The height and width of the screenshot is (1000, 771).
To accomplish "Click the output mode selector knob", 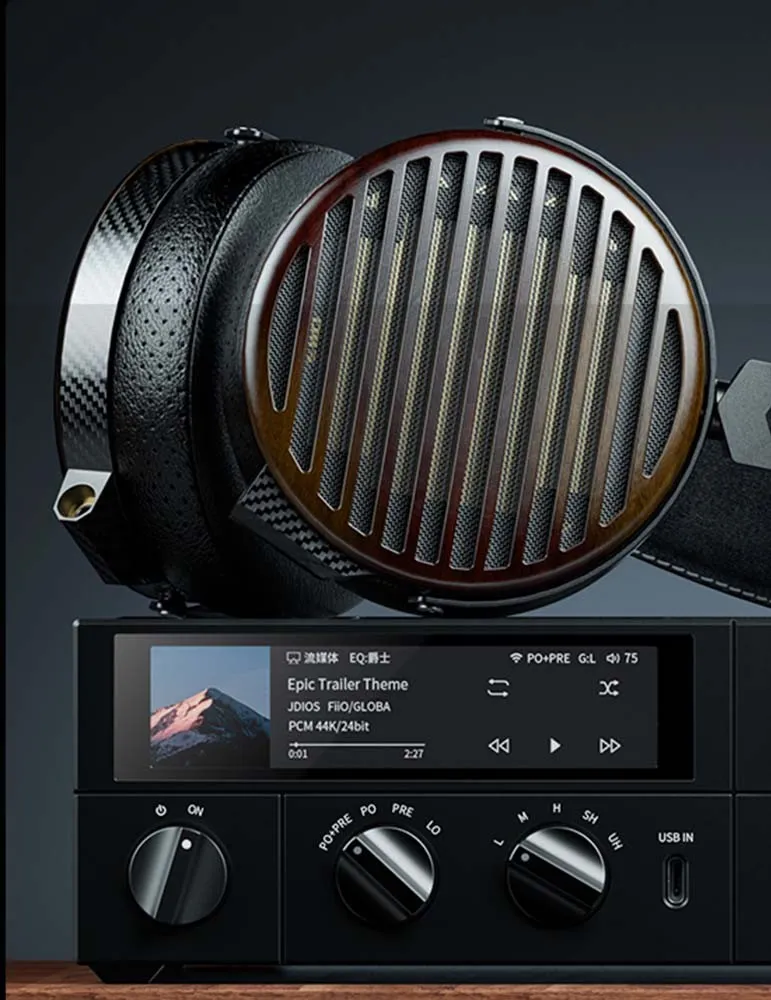I will point(385,875).
